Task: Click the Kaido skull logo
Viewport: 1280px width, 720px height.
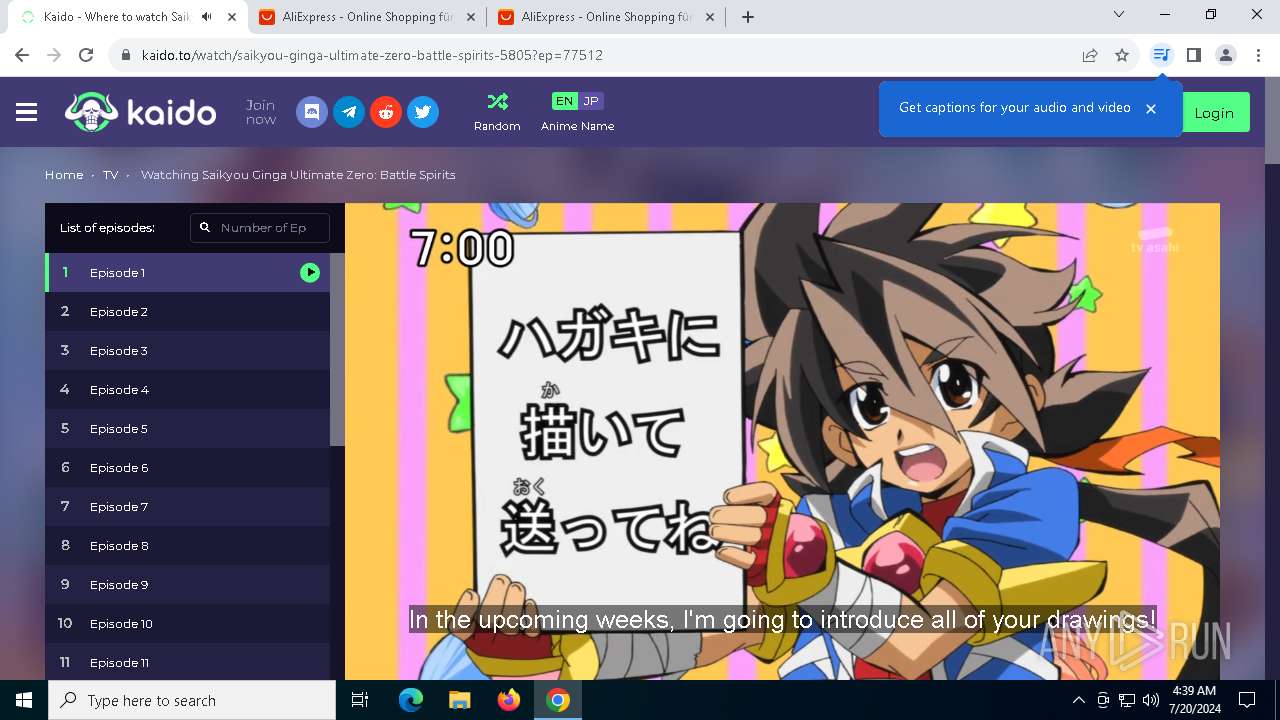Action: click(91, 112)
